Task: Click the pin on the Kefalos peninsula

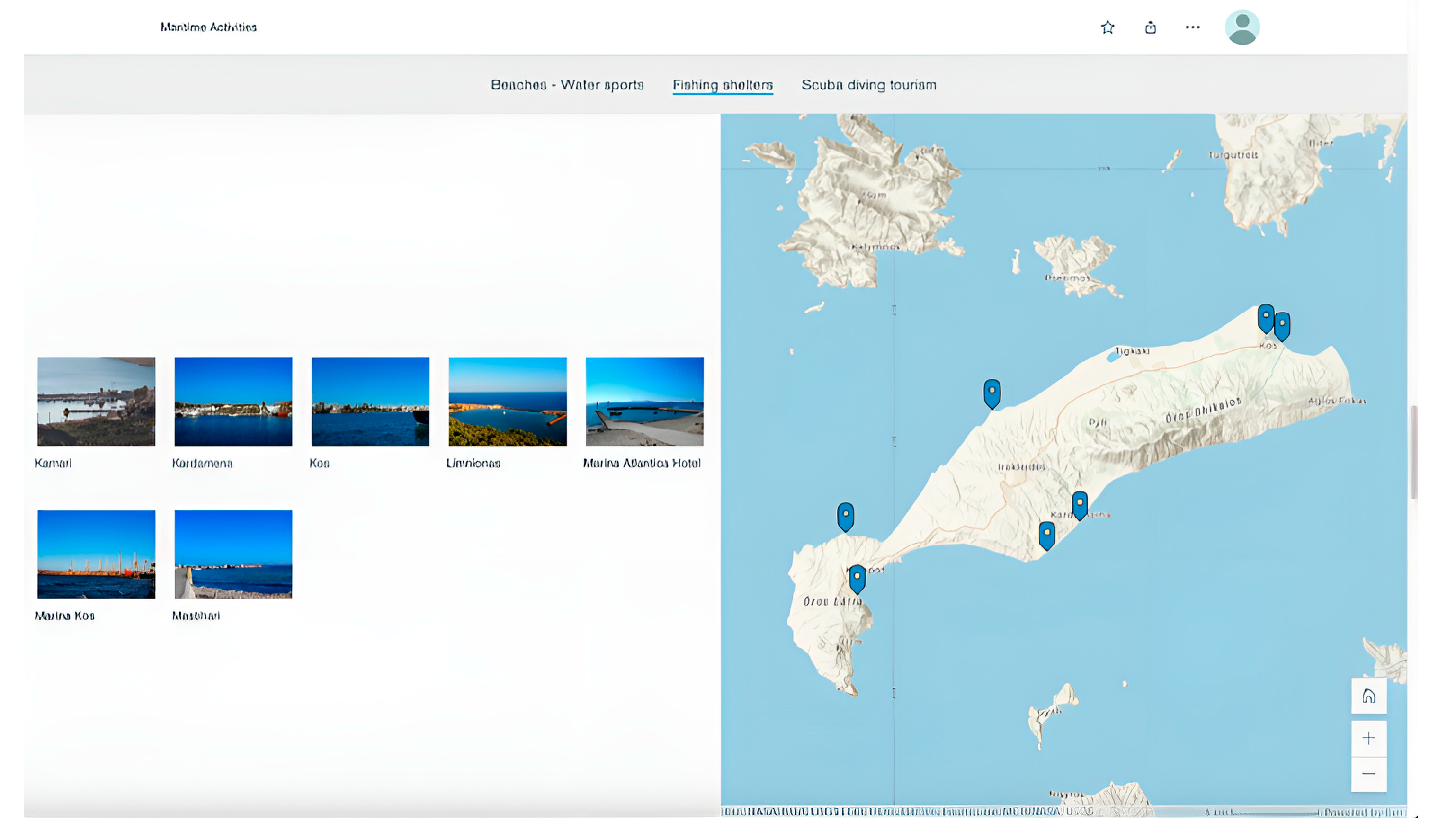Action: click(857, 578)
